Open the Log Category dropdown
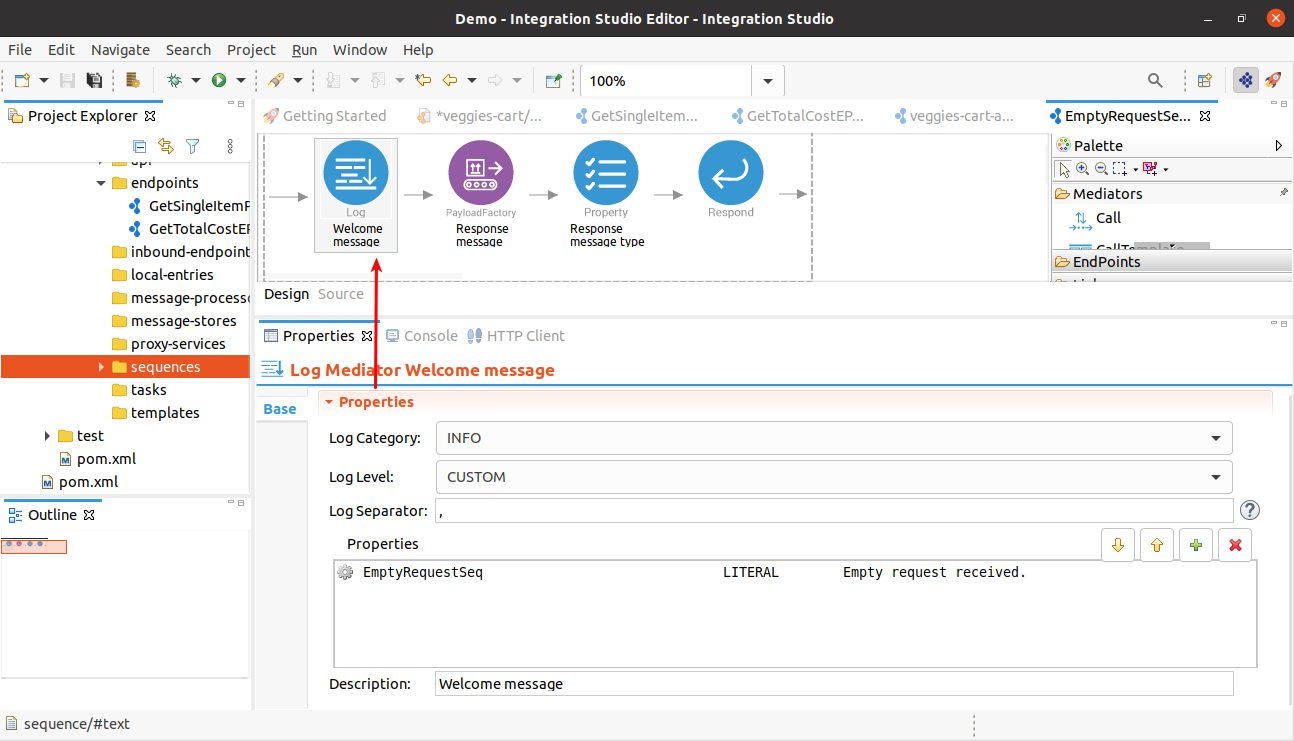 click(834, 438)
